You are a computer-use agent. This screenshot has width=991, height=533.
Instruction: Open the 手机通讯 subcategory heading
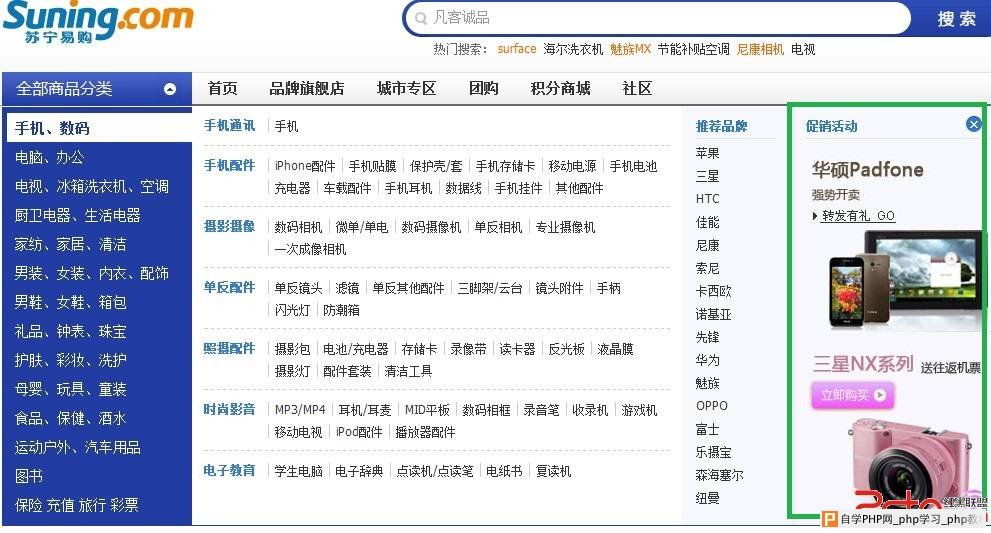[229, 126]
